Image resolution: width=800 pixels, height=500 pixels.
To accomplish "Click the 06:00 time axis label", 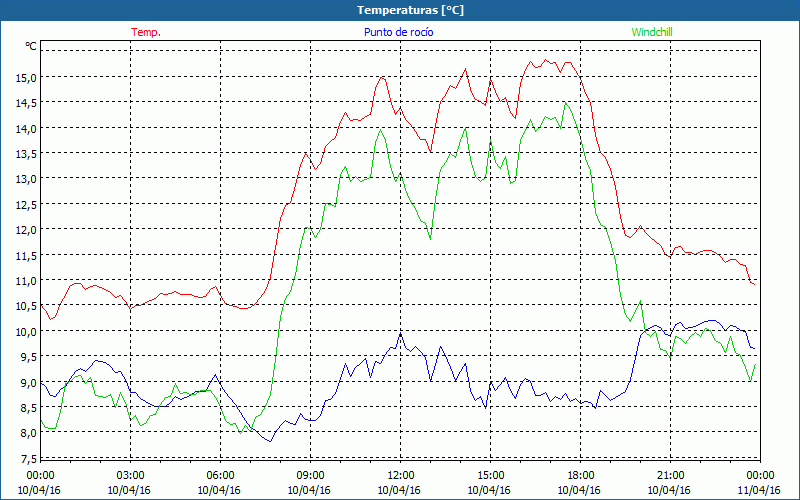I will pyautogui.click(x=220, y=475).
